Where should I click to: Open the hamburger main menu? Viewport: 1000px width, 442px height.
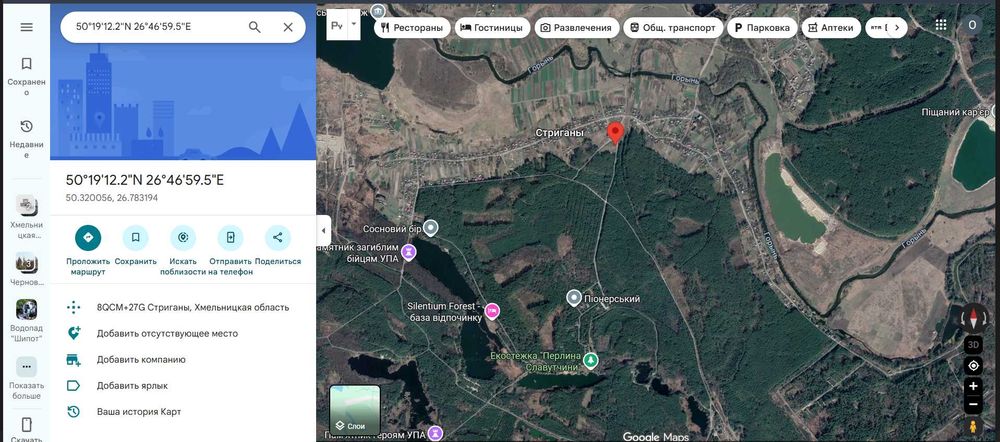[26, 27]
